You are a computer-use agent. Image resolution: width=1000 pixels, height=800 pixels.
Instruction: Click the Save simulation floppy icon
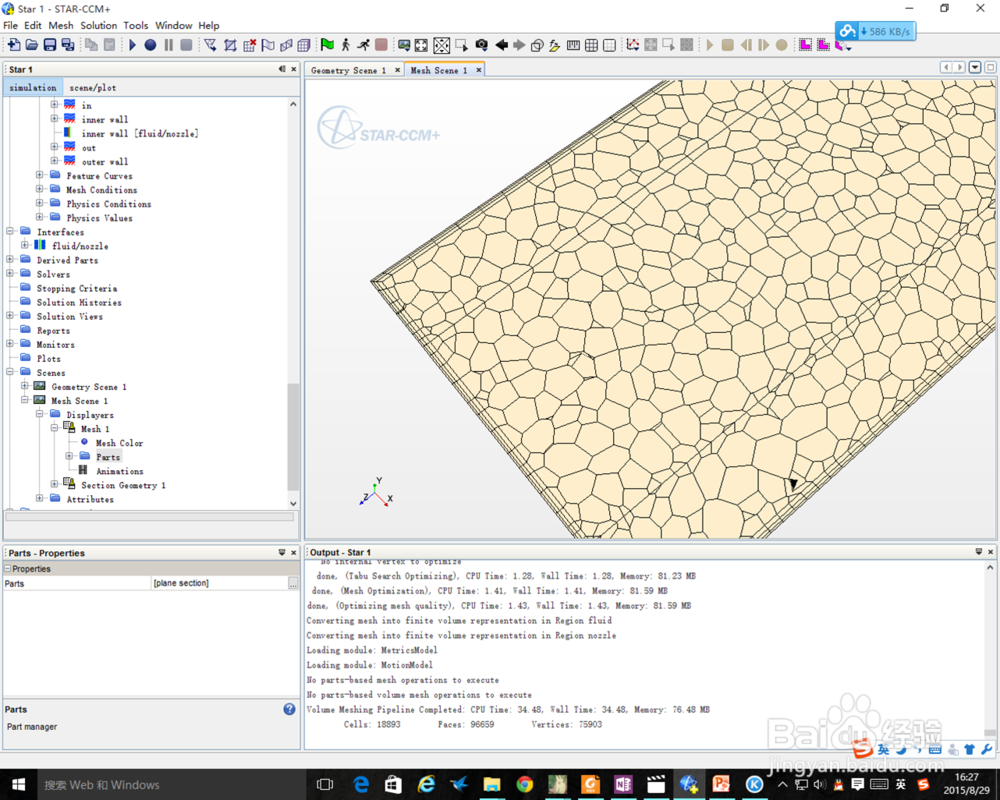49,45
